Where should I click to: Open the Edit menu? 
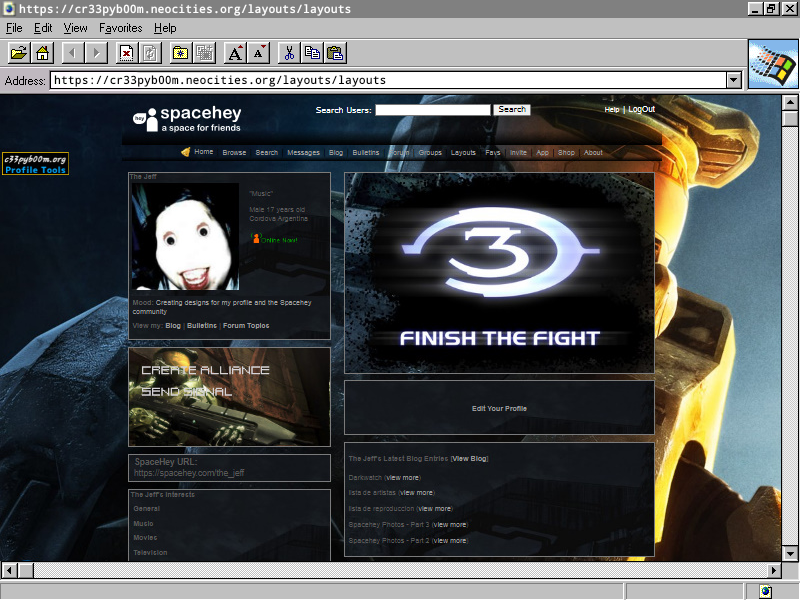pyautogui.click(x=43, y=28)
